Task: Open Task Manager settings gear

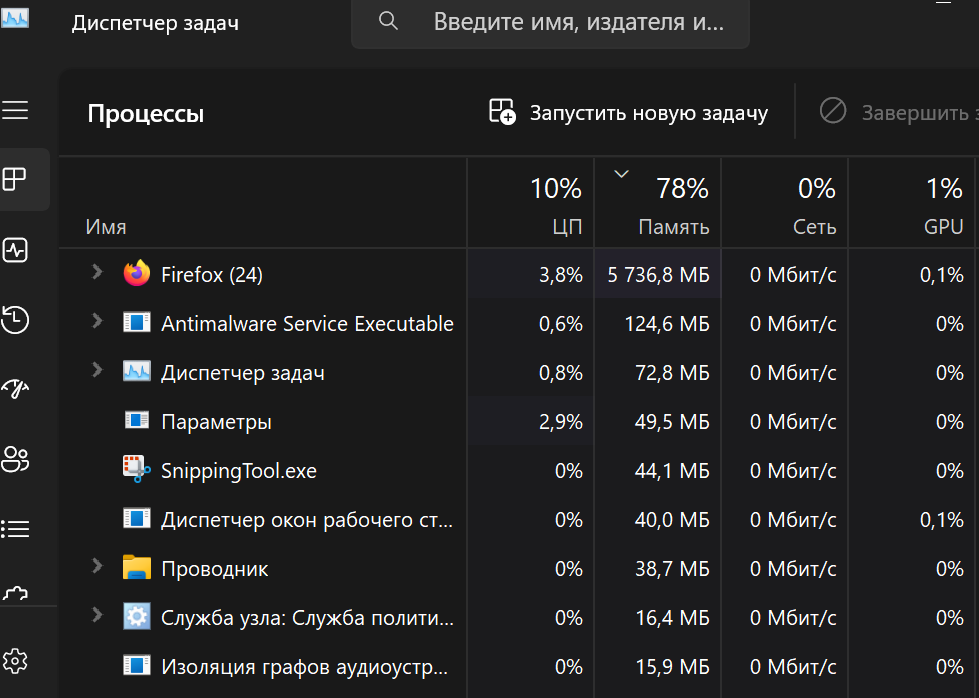Action: click(15, 660)
